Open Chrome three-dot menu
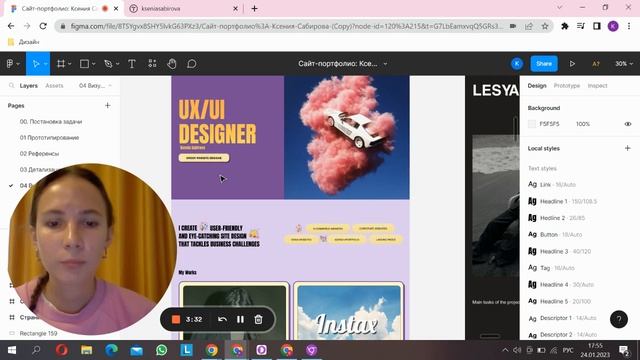The height and width of the screenshot is (360, 640). click(x=629, y=26)
